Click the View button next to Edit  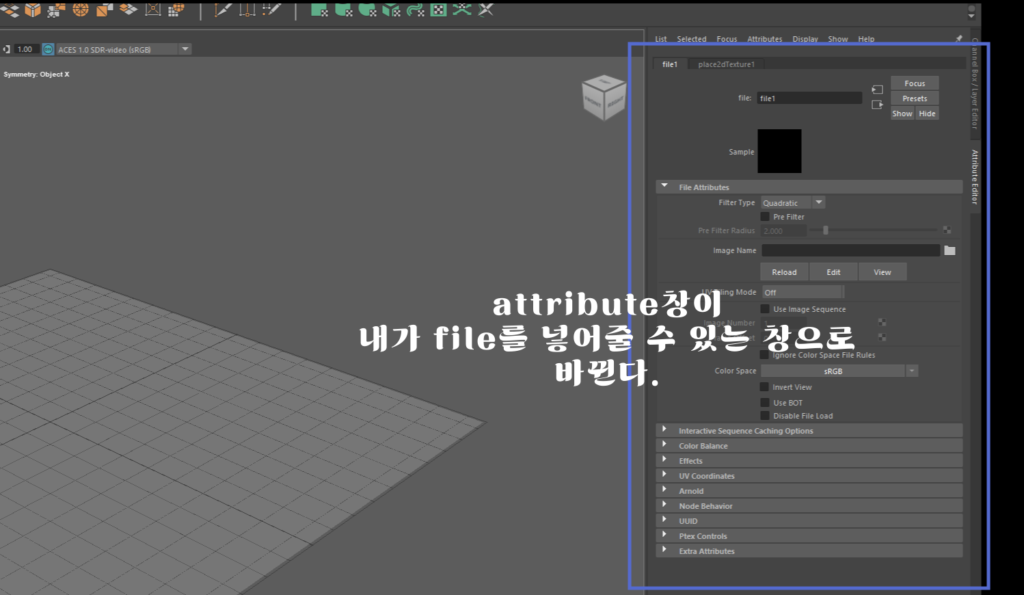point(882,272)
